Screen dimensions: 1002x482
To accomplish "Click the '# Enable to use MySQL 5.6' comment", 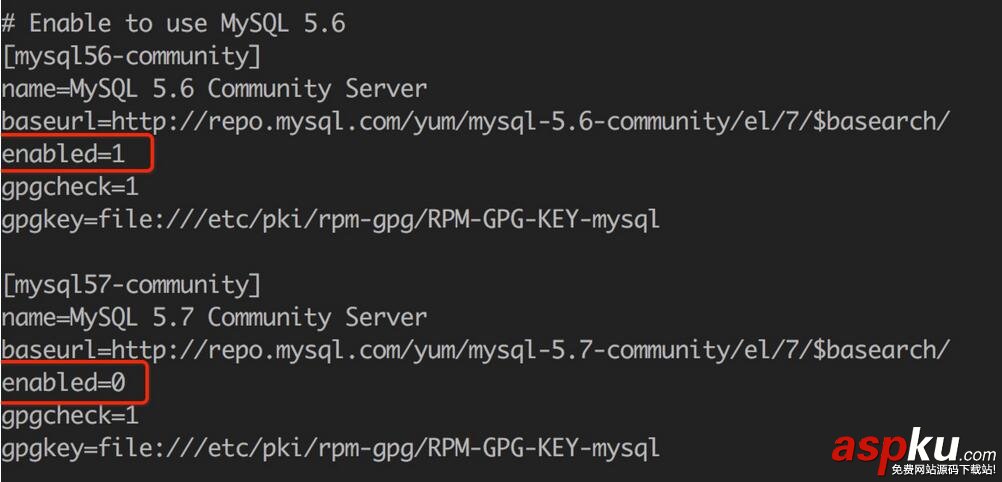I will 173,23.
